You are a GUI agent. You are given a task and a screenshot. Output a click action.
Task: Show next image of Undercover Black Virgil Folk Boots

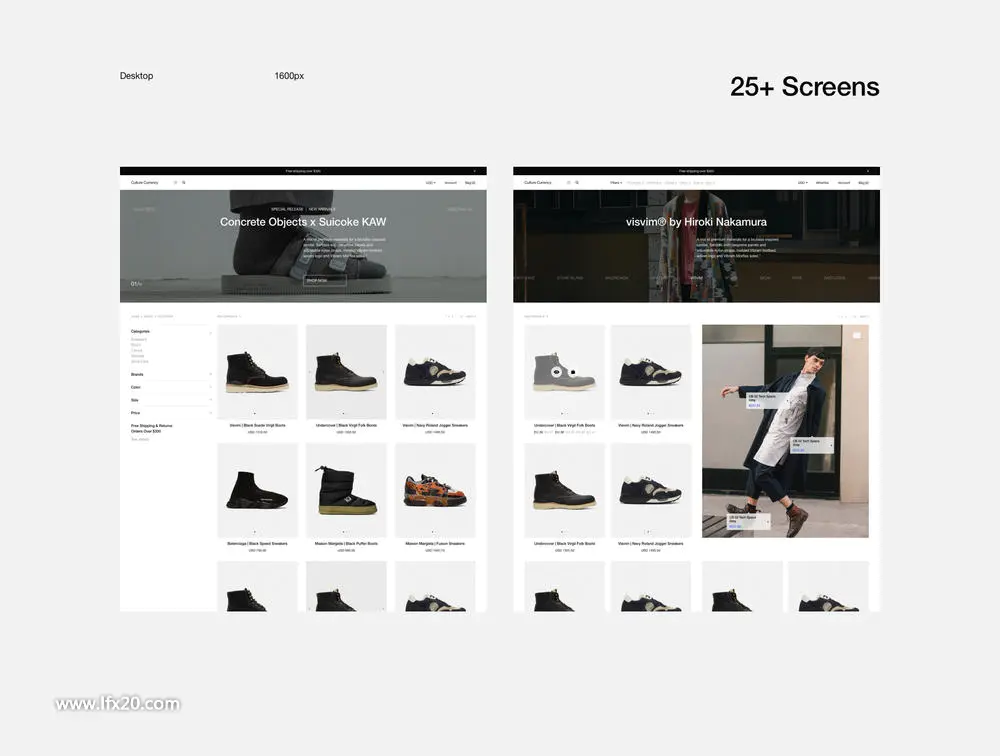(383, 372)
